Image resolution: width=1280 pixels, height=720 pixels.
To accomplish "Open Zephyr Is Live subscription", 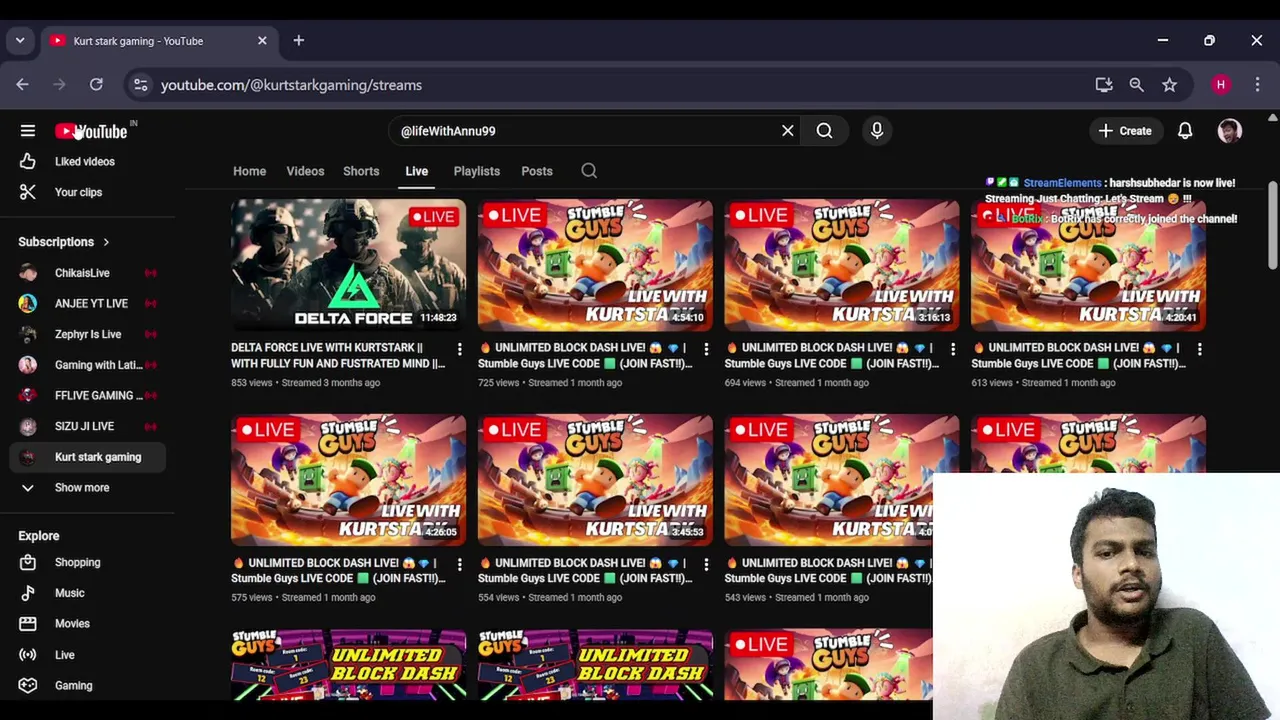I will [x=88, y=334].
